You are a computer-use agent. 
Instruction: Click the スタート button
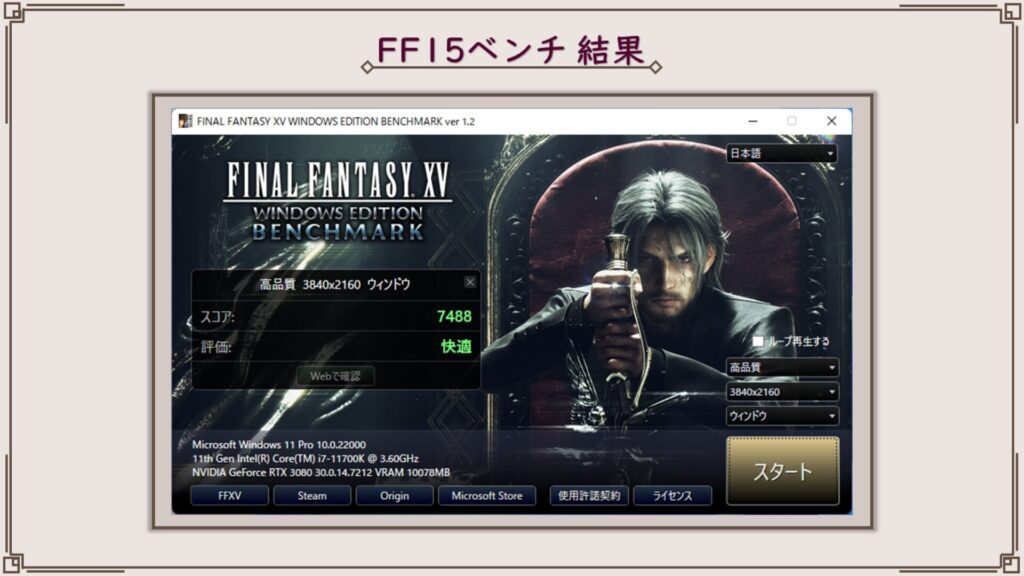pos(782,471)
